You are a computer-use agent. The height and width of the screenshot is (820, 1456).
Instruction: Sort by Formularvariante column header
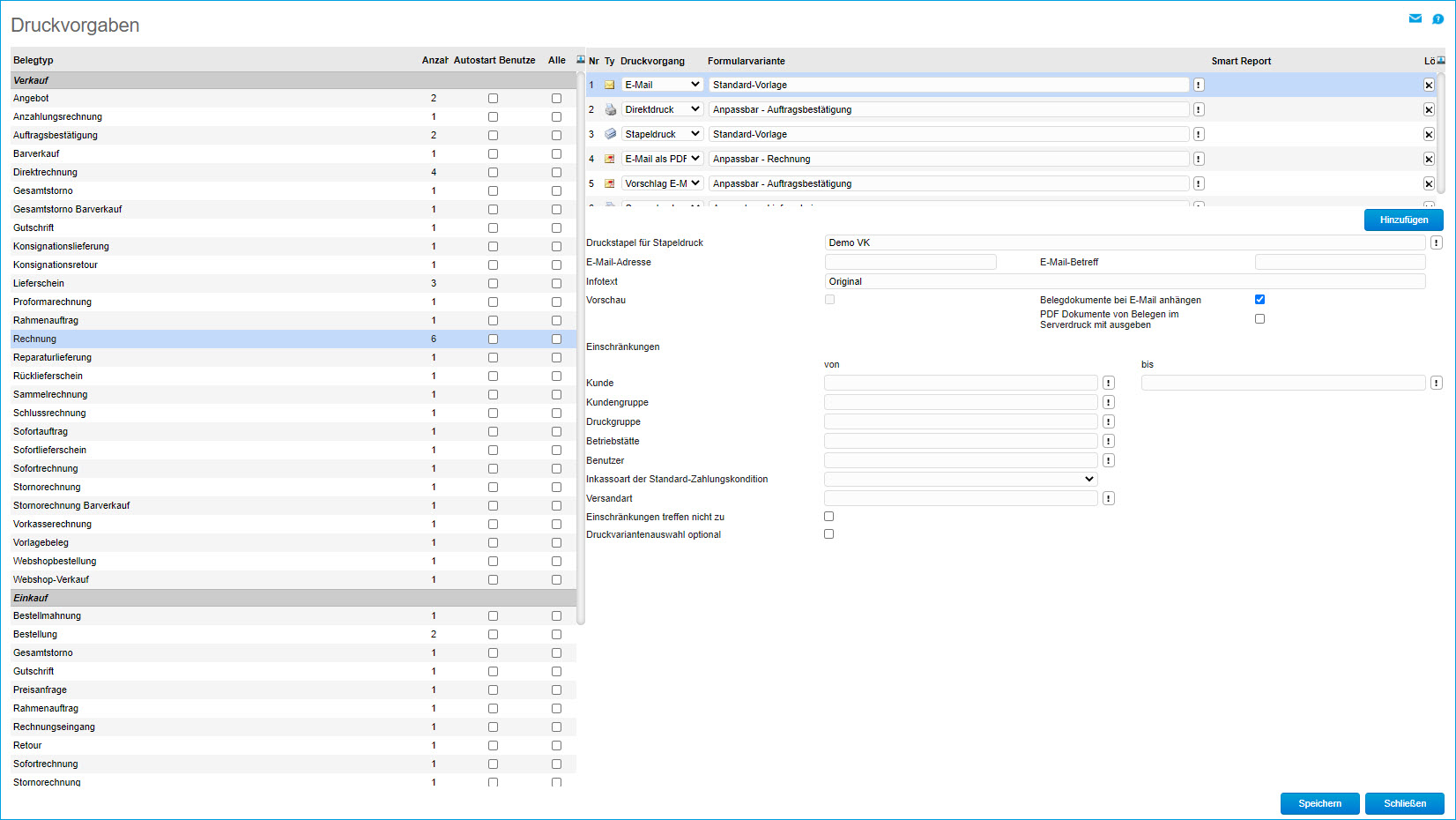(x=746, y=61)
